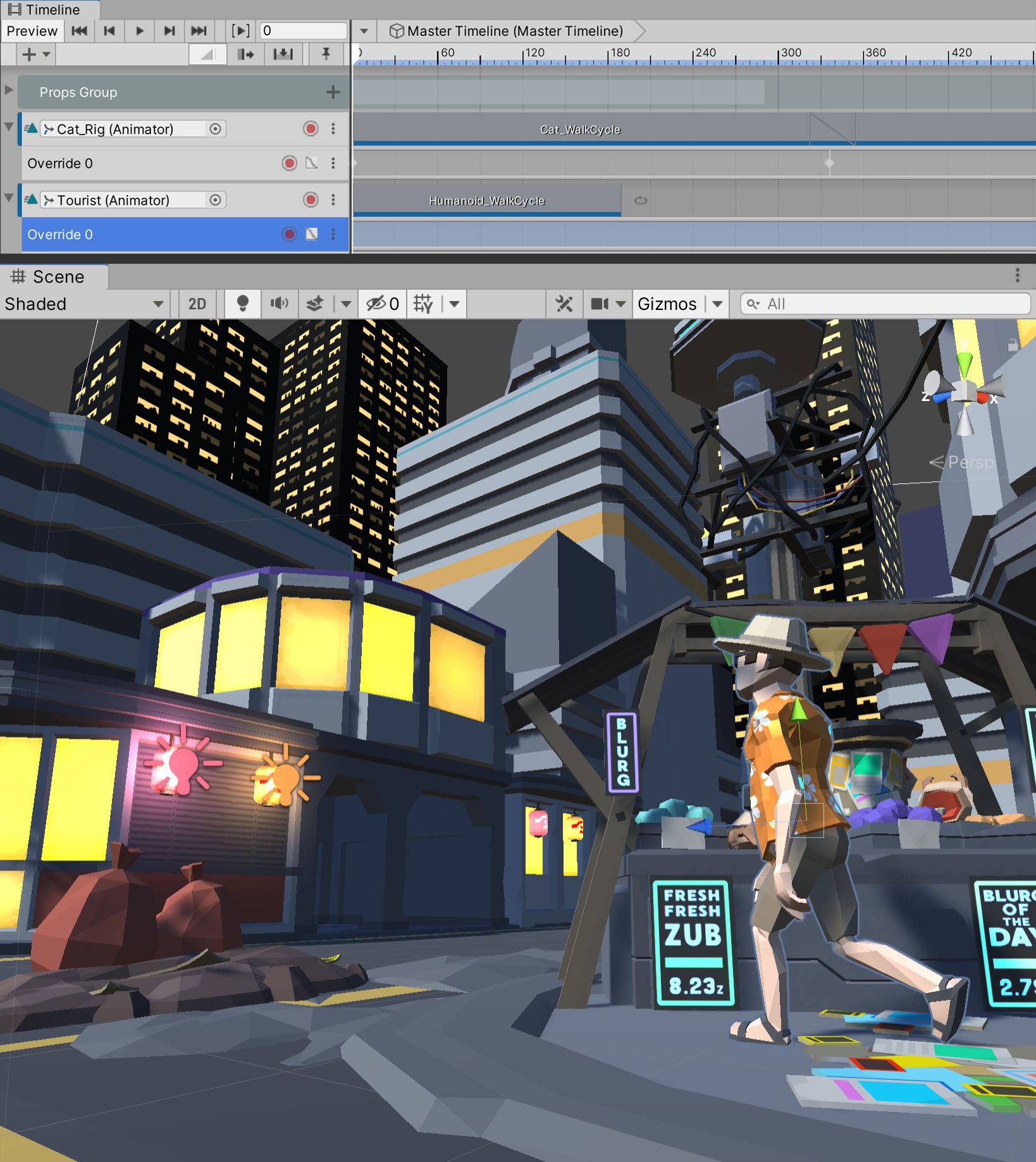Open the Gizmos dropdown arrow

point(717,304)
